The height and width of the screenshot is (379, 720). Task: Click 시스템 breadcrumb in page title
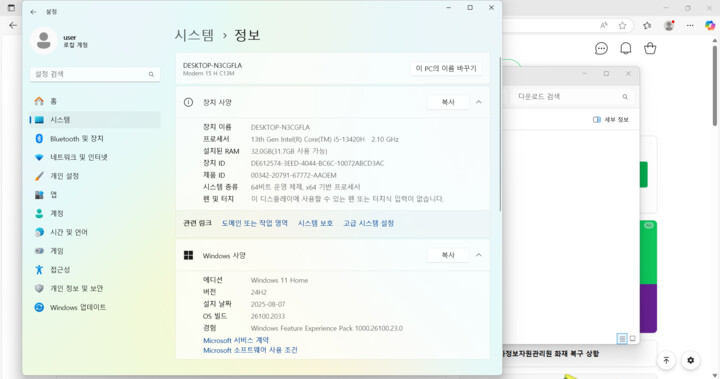coord(194,35)
